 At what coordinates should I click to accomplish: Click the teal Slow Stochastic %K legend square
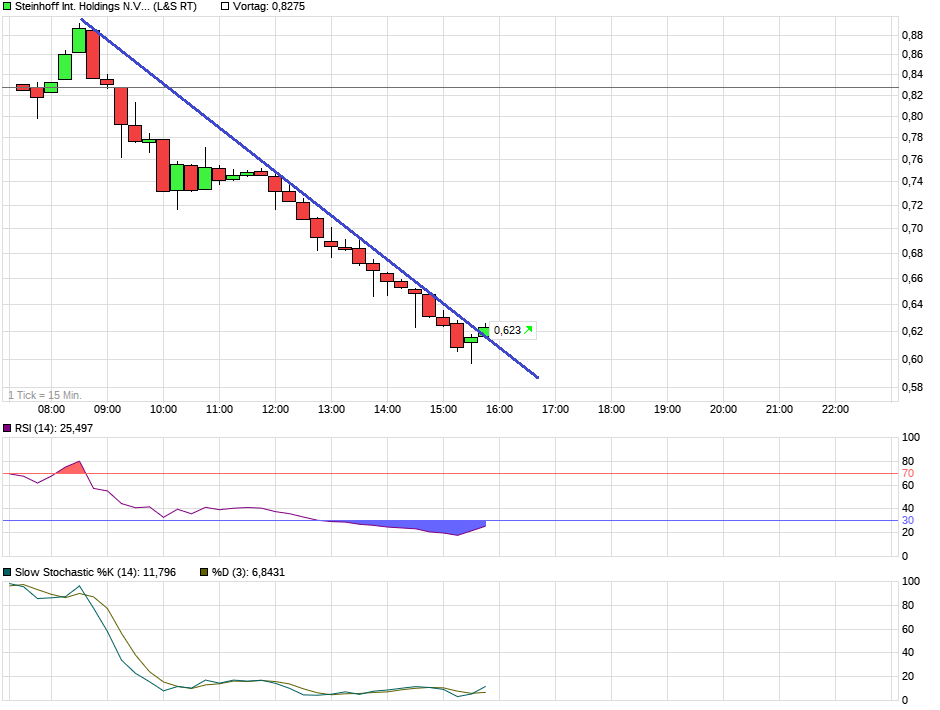[x=7, y=572]
